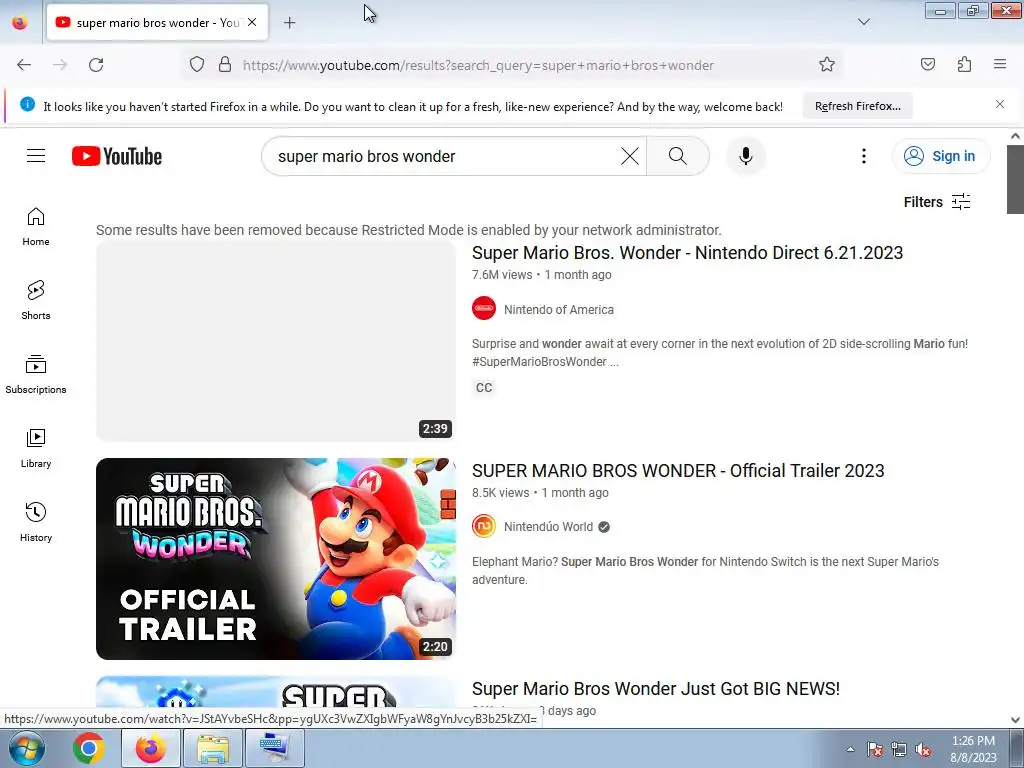Click the Sign in button
This screenshot has height=768, width=1024.
coord(941,156)
